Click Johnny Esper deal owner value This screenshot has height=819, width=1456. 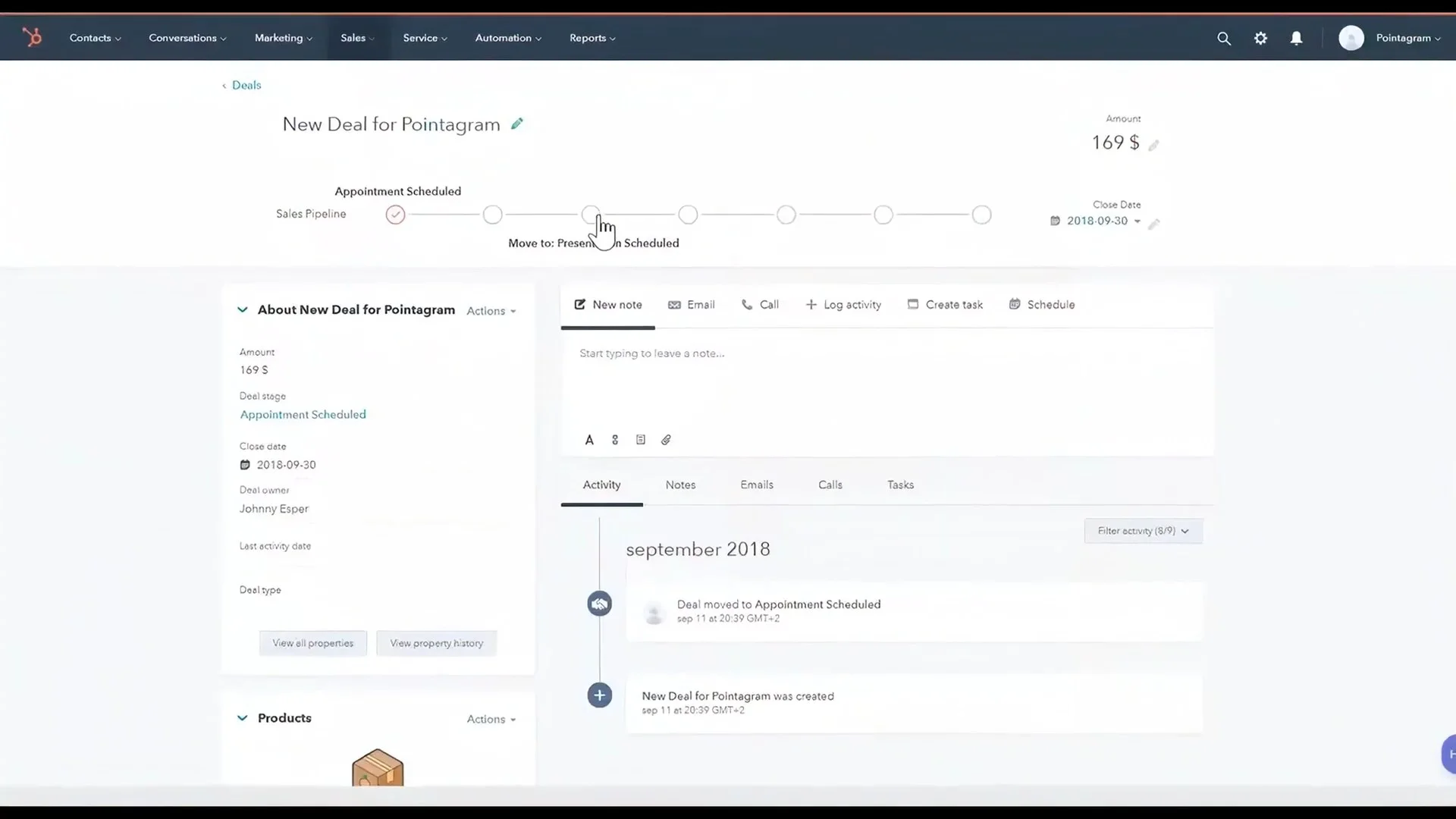point(274,509)
